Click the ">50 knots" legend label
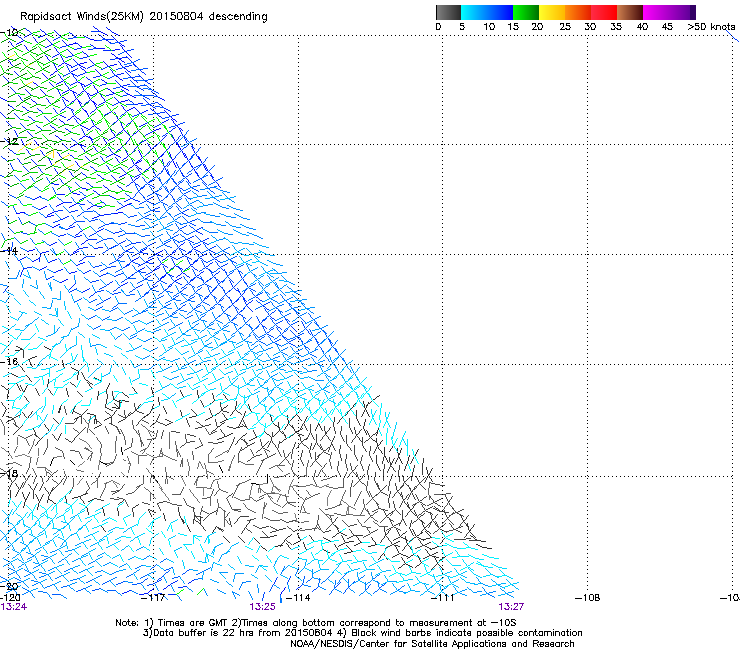 coord(711,27)
